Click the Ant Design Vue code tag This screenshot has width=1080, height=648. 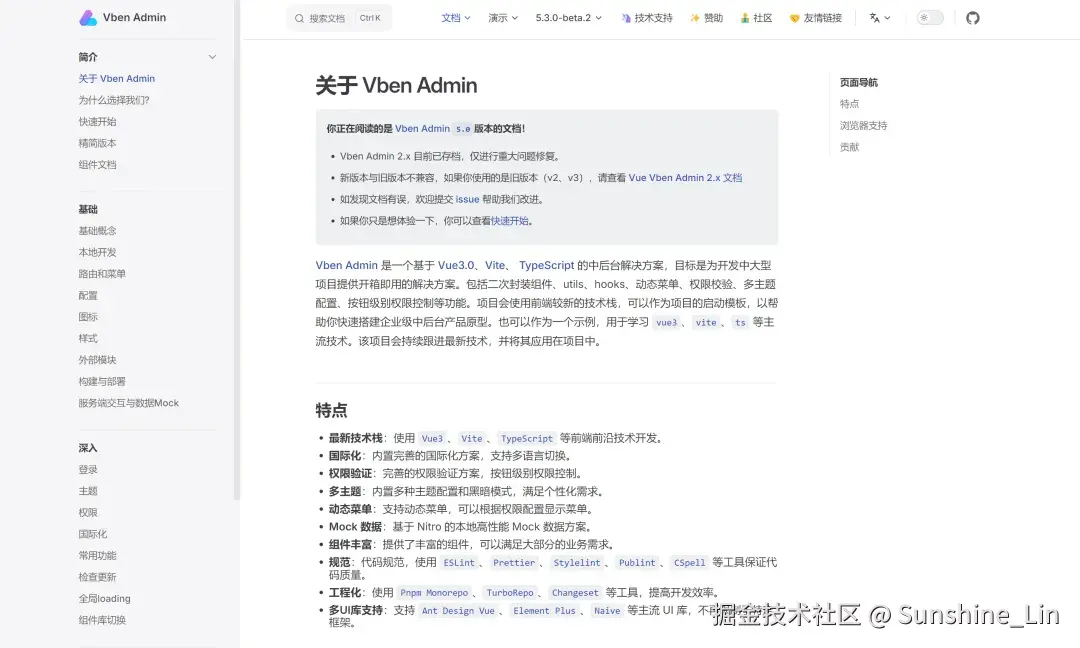(x=458, y=611)
